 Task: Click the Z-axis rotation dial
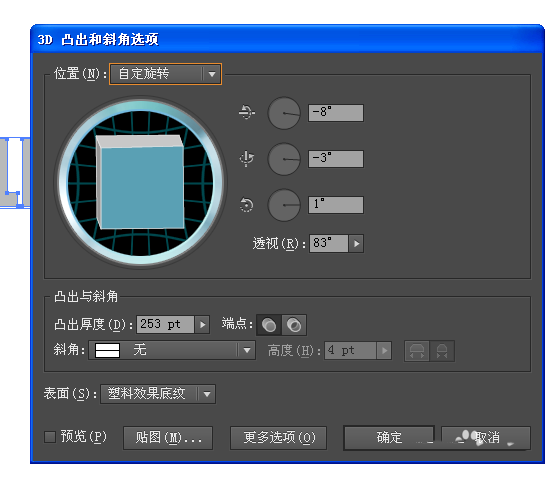tap(284, 205)
